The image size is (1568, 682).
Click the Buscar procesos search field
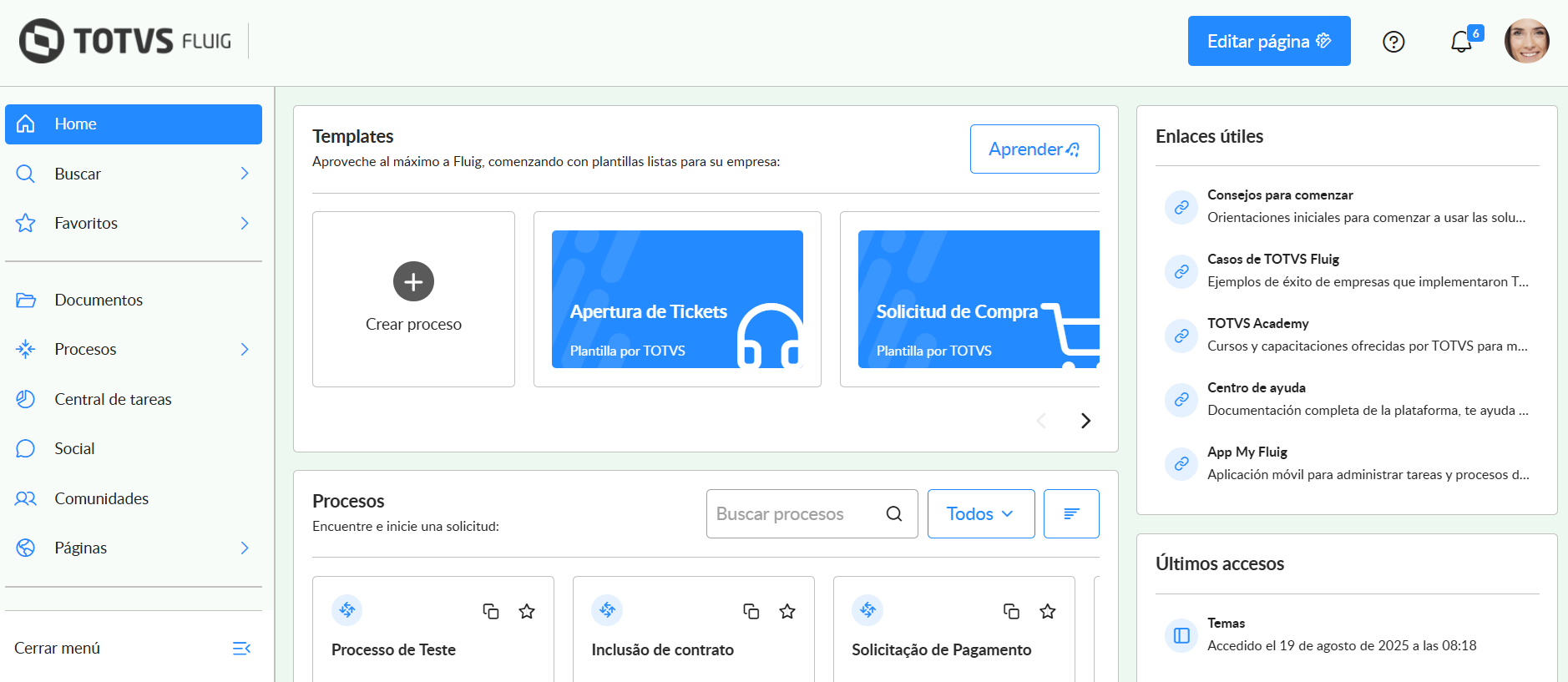point(812,513)
